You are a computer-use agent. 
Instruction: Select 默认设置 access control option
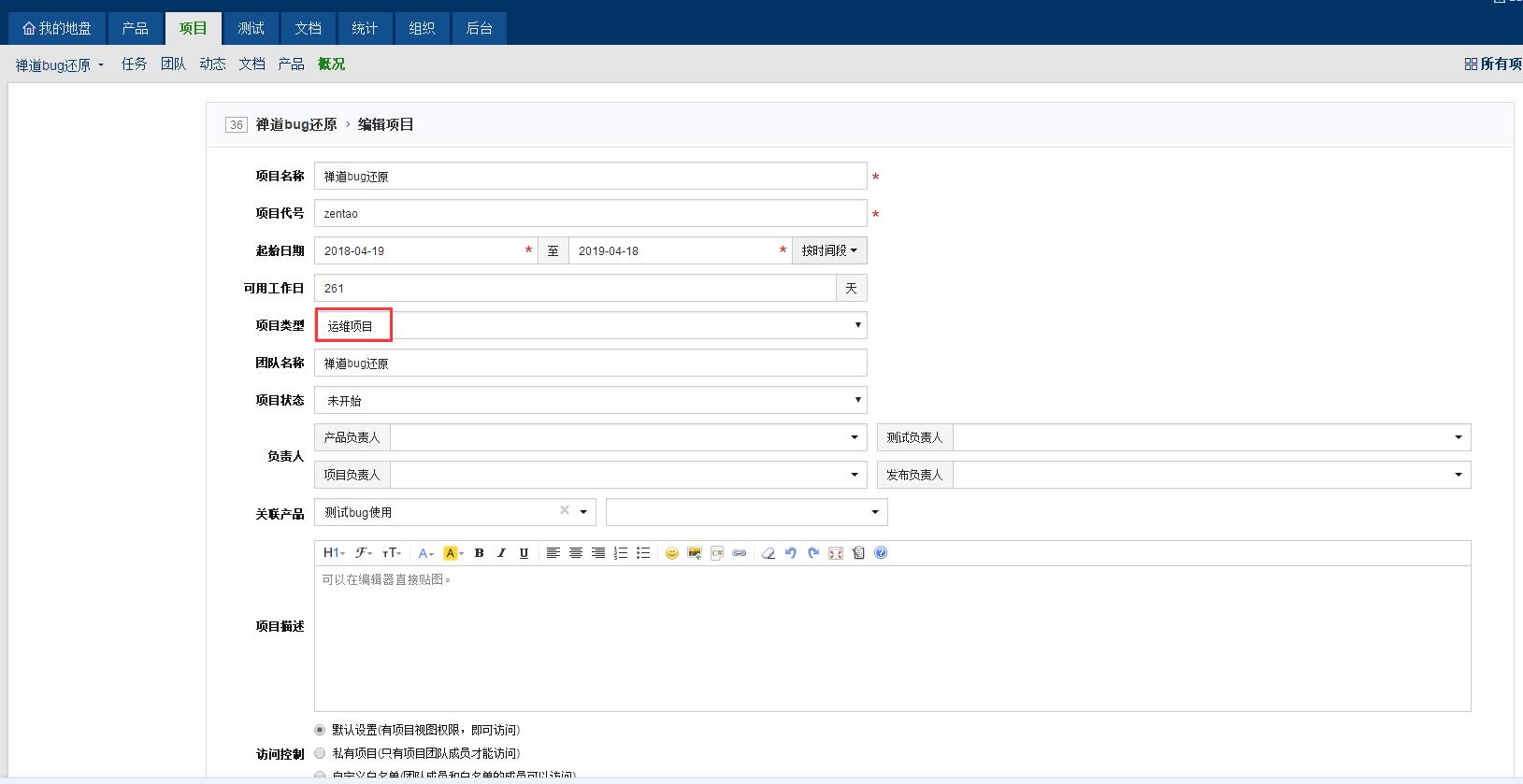320,730
